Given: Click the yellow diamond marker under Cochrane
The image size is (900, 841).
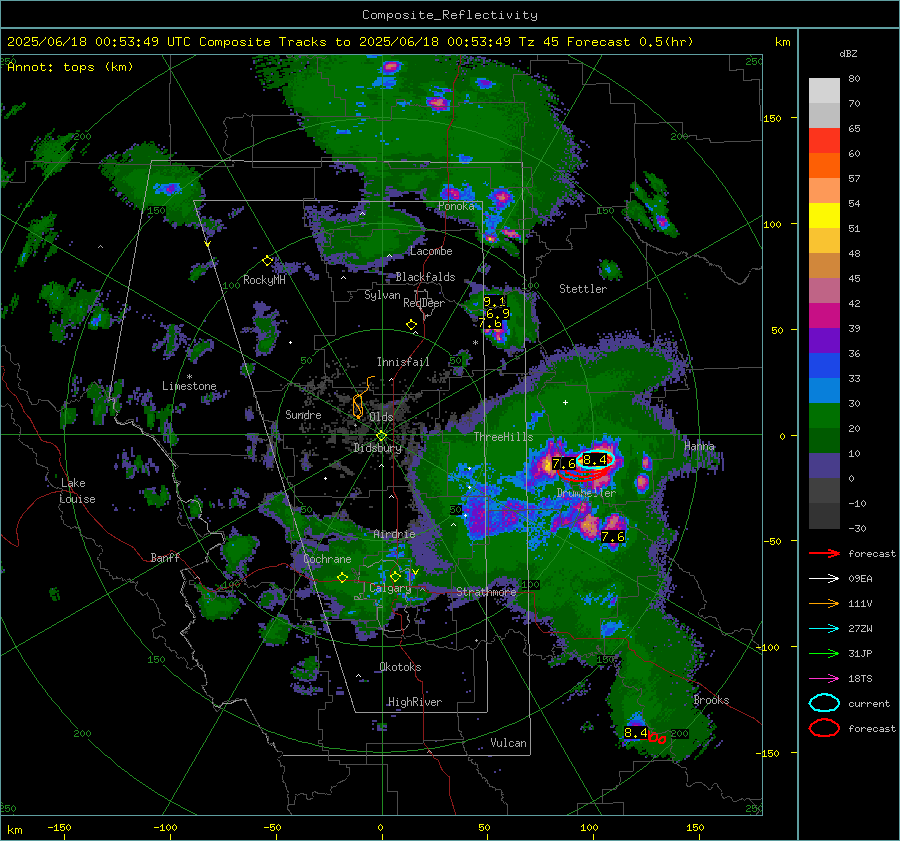Looking at the screenshot, I should click(343, 578).
